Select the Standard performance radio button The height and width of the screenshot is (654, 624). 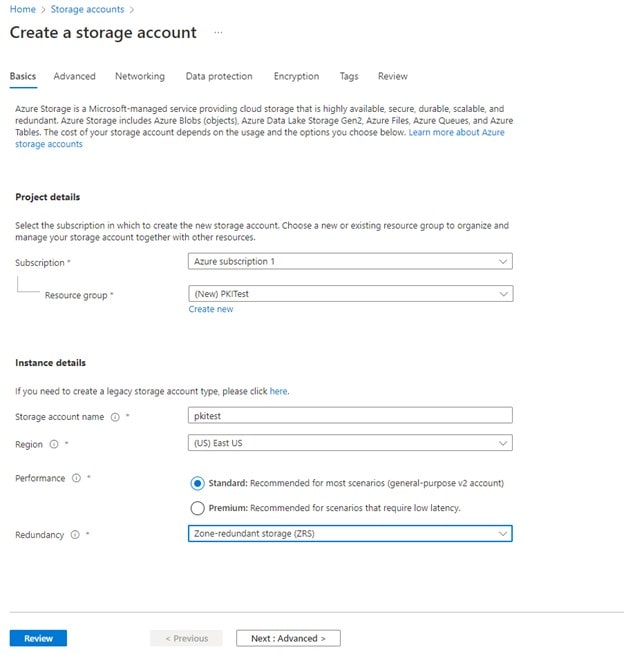tap(197, 483)
